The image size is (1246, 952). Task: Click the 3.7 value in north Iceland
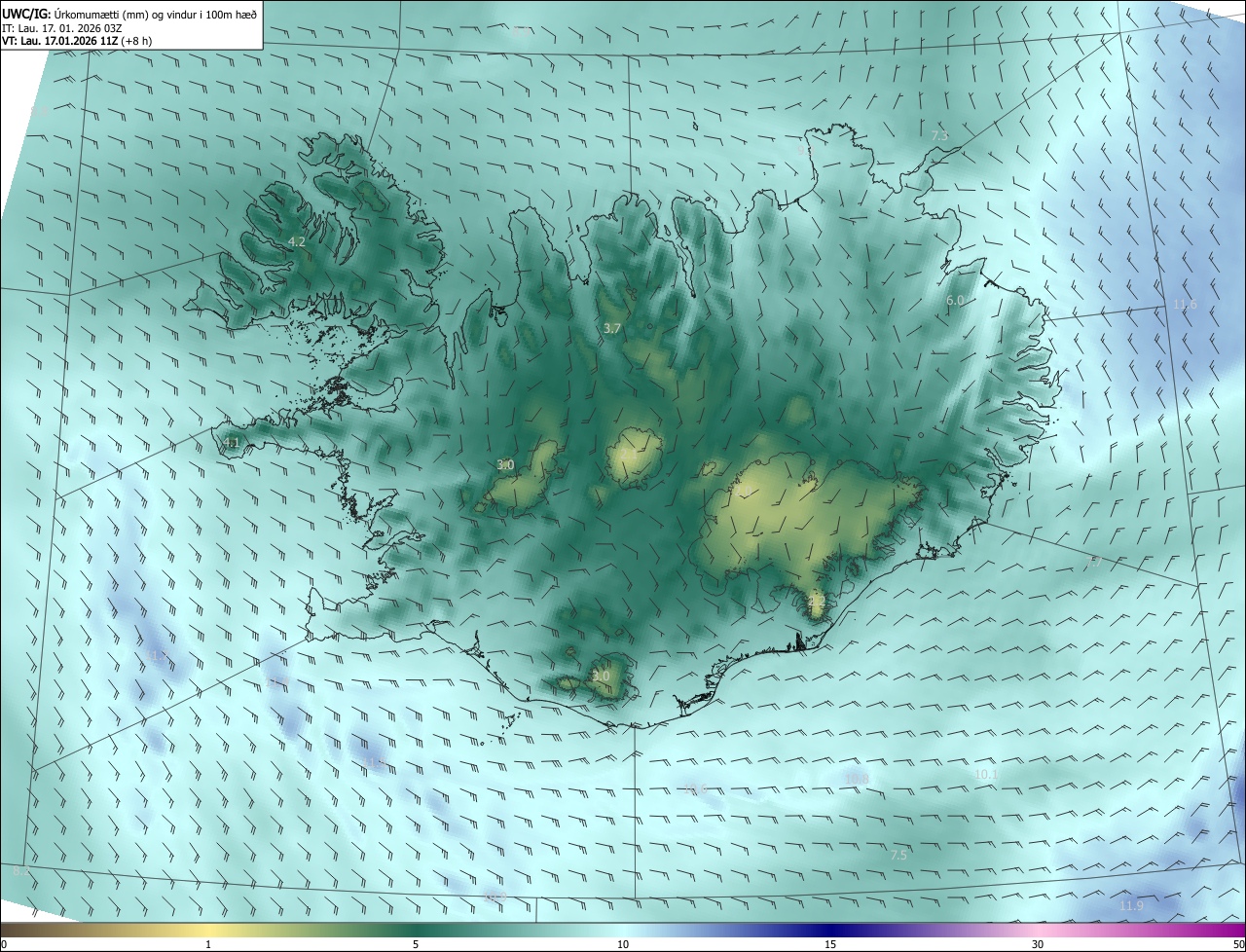pos(611,329)
